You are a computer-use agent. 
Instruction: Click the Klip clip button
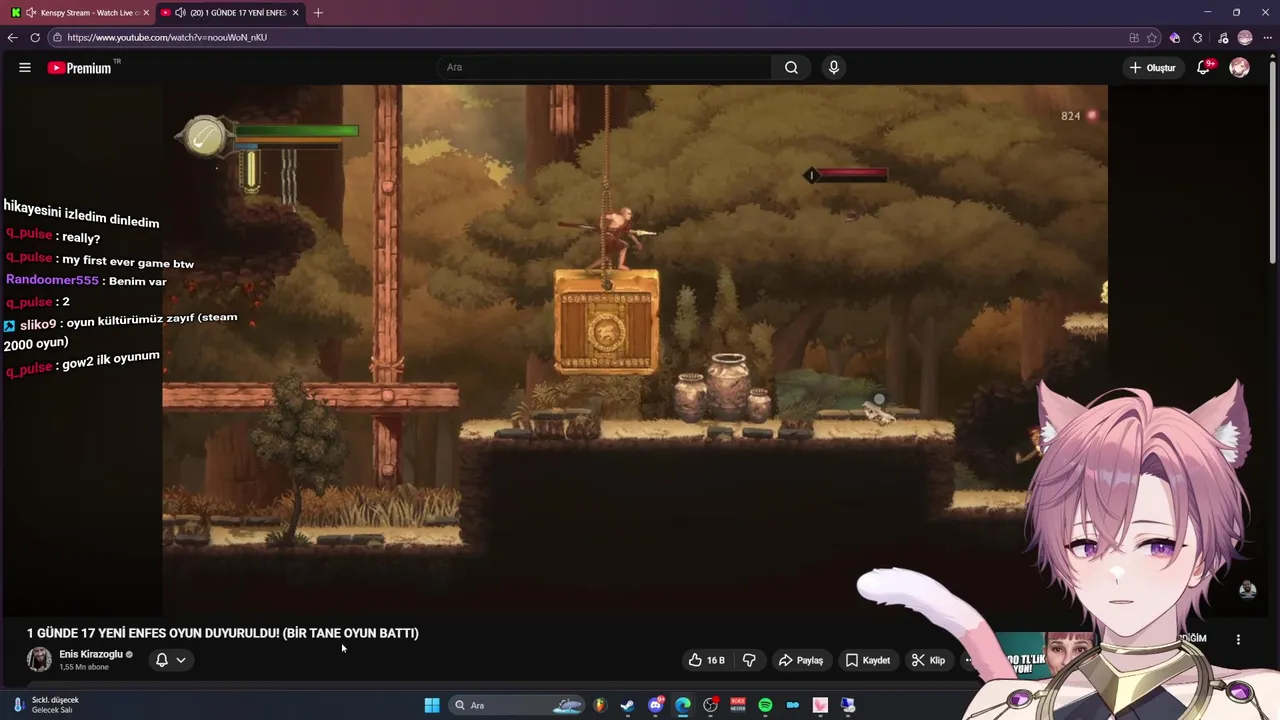coord(929,660)
